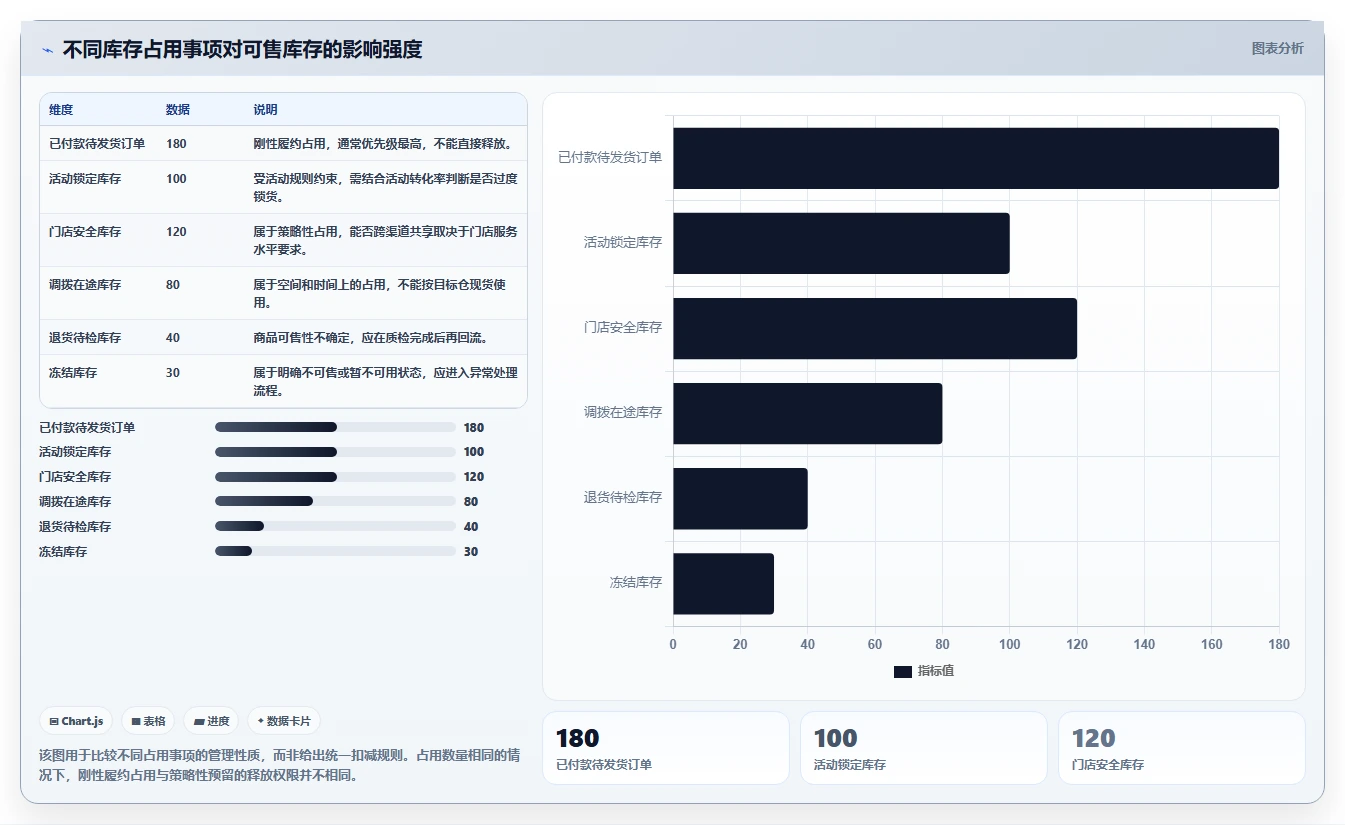1345x825 pixels.
Task: Click the 调拨在途库存 chart bar
Action: click(807, 413)
